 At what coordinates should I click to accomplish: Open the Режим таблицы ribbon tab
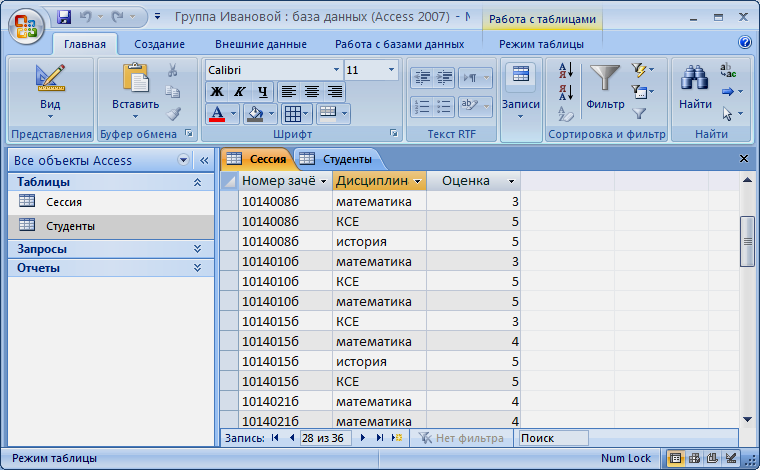tap(541, 44)
